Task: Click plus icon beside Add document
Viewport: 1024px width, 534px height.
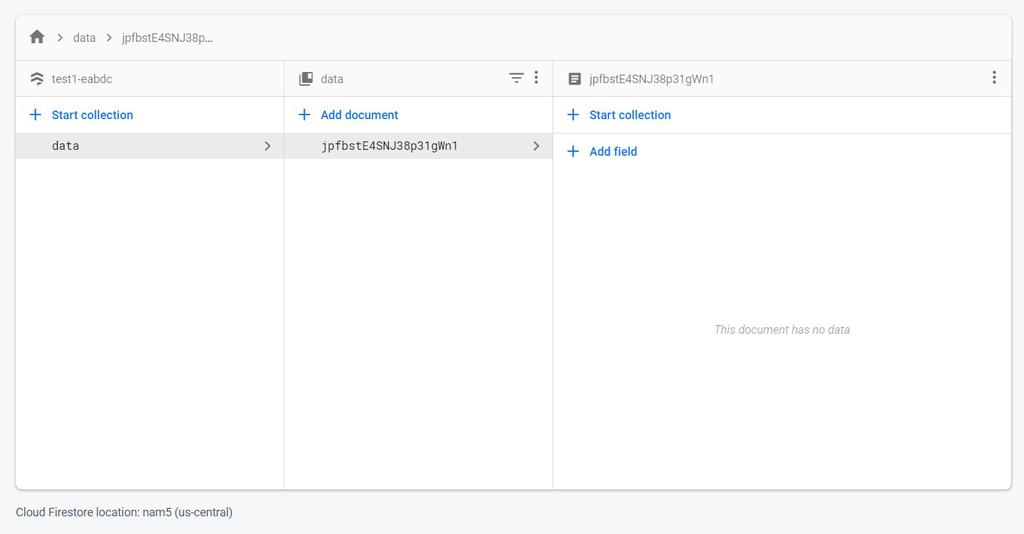Action: point(305,115)
